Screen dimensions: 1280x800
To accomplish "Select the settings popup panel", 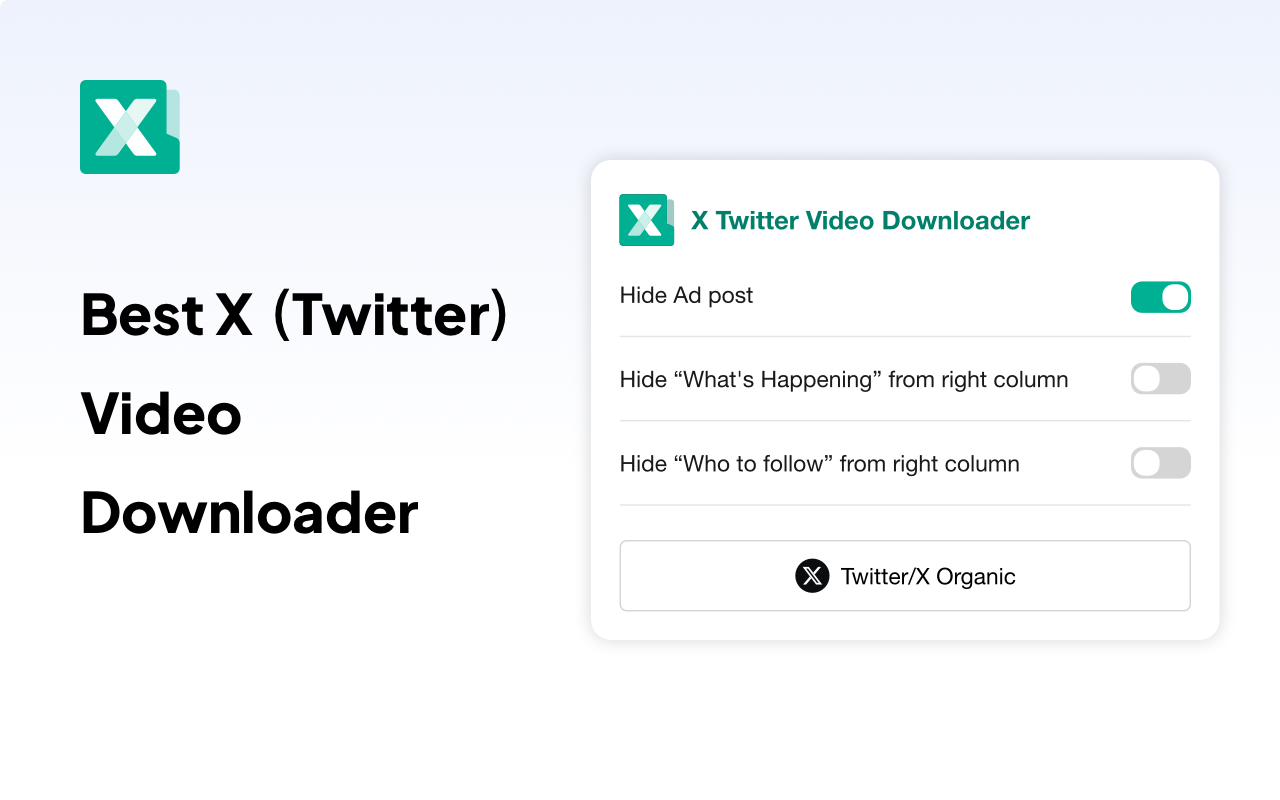I will coord(905,398).
